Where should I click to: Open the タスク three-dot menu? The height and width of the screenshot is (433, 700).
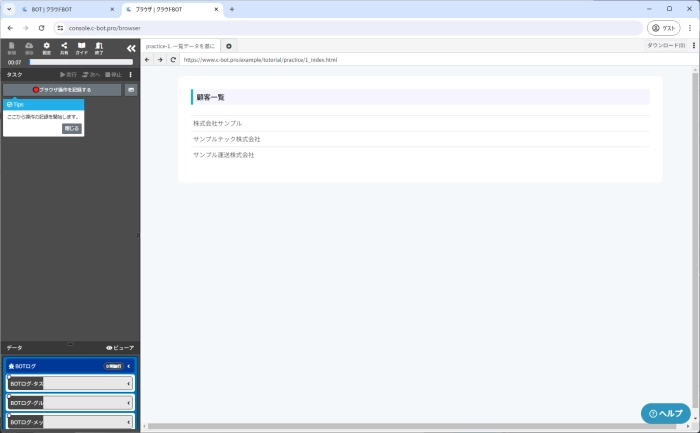[131, 74]
